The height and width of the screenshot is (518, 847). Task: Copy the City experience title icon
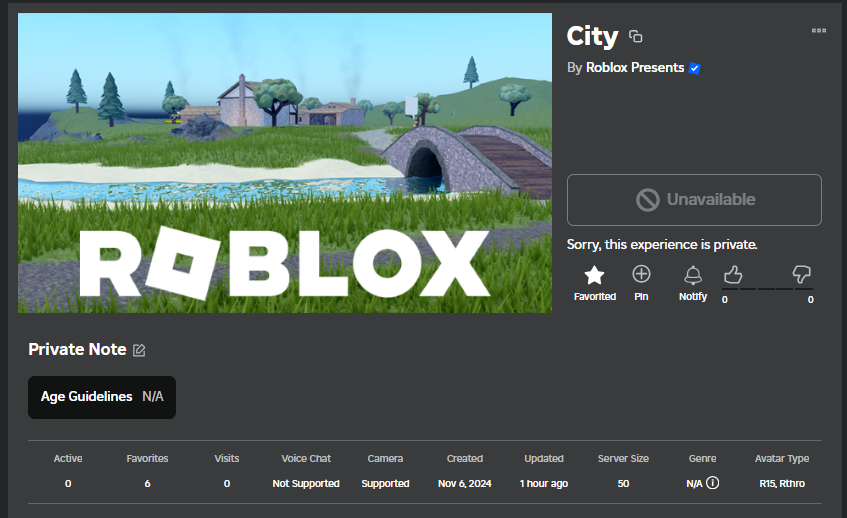pyautogui.click(x=636, y=36)
